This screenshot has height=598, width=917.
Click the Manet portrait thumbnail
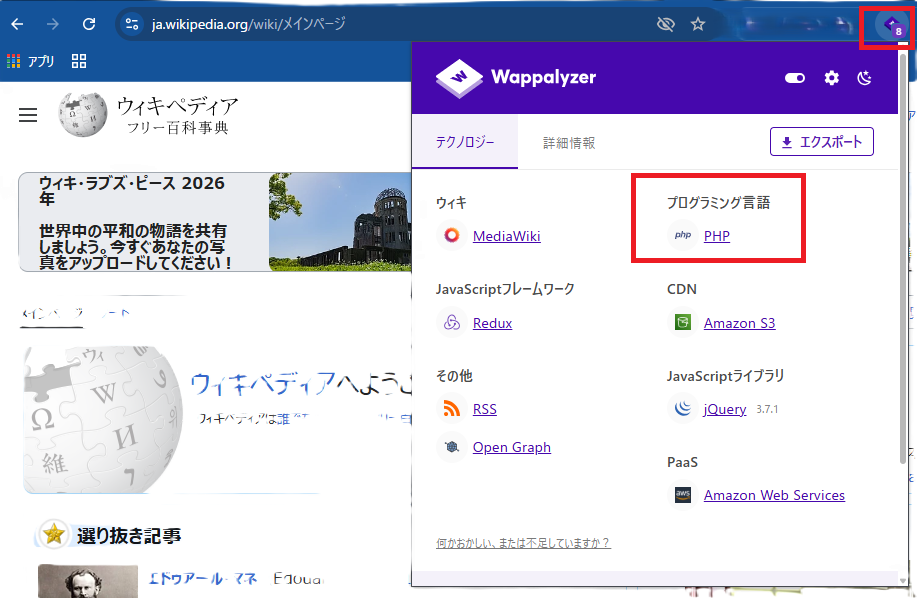(88, 581)
